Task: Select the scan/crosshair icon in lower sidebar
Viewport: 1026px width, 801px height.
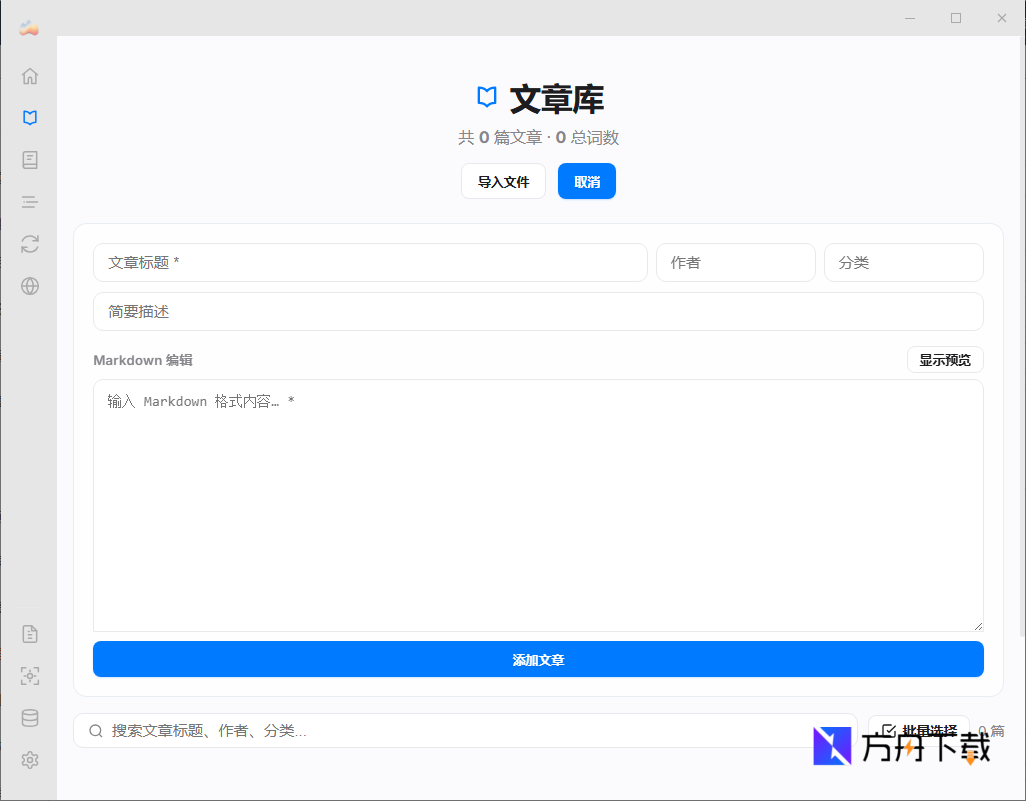Action: tap(29, 675)
